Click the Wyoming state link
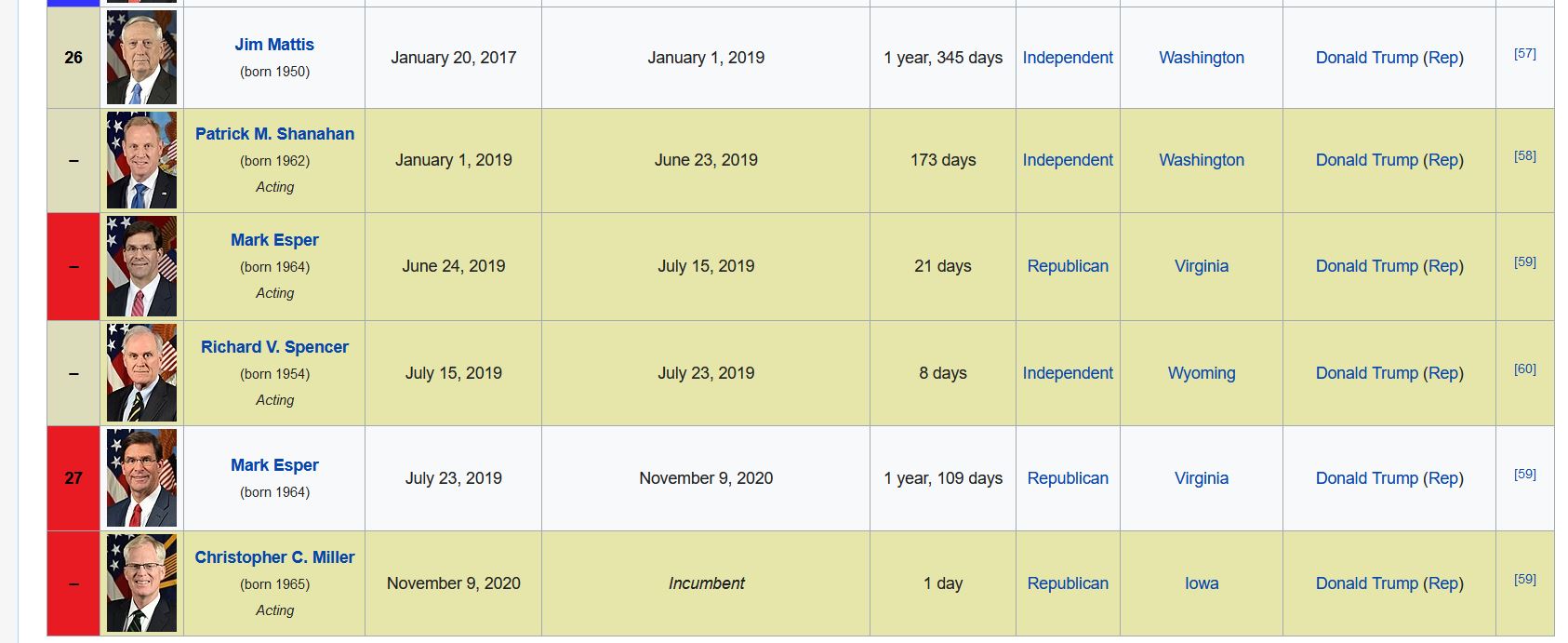The image size is (1568, 643). 1202,373
